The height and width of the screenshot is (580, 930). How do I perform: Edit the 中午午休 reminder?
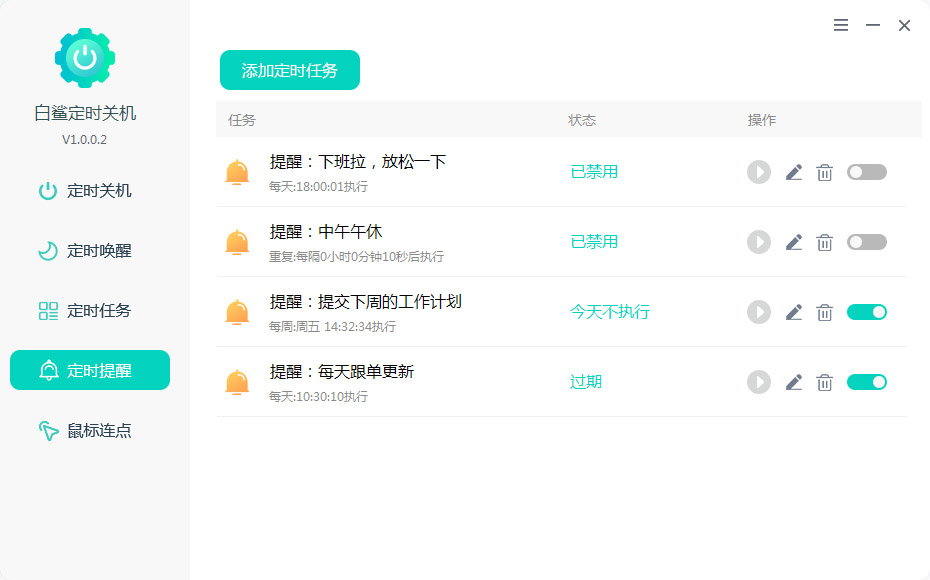pyautogui.click(x=794, y=242)
